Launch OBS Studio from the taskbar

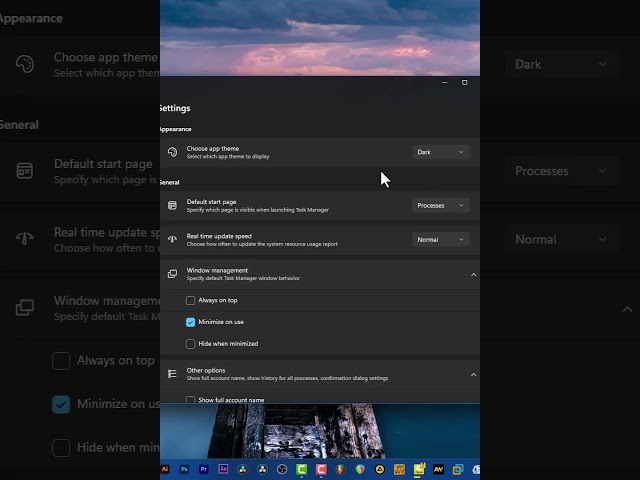tap(282, 469)
